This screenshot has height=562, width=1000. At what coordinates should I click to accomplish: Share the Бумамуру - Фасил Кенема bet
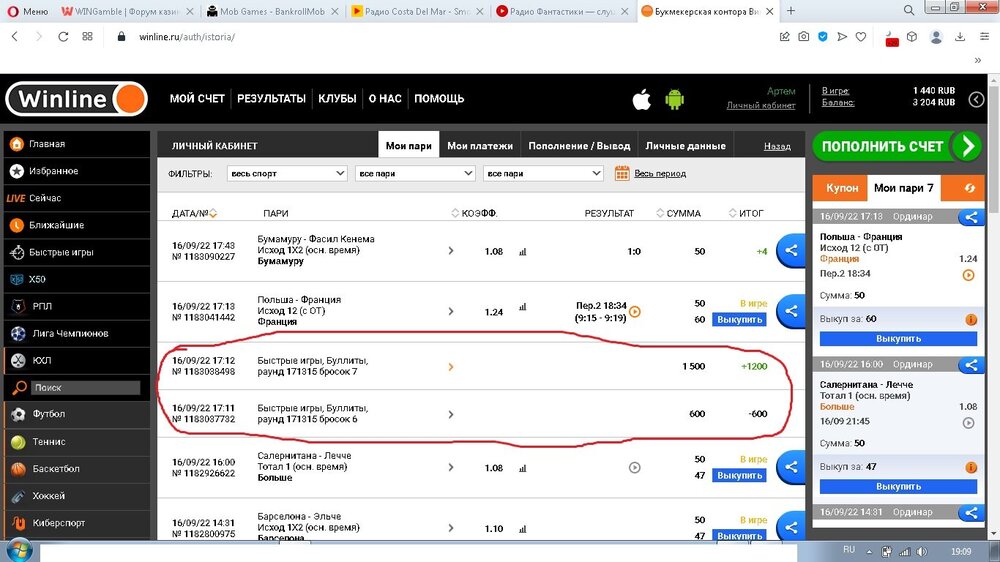click(791, 251)
